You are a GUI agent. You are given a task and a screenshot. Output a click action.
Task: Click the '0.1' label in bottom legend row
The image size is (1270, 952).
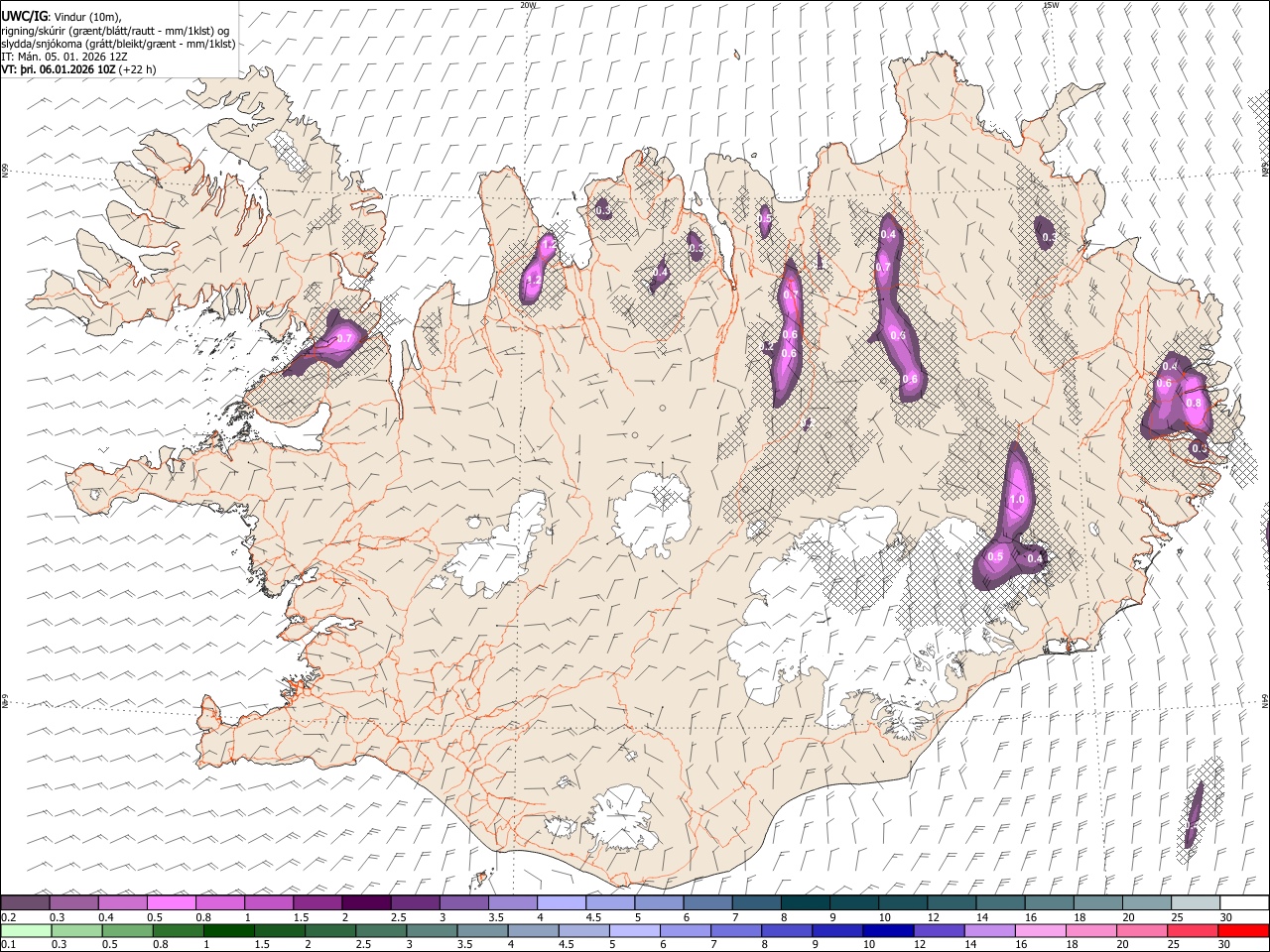[x=8, y=945]
